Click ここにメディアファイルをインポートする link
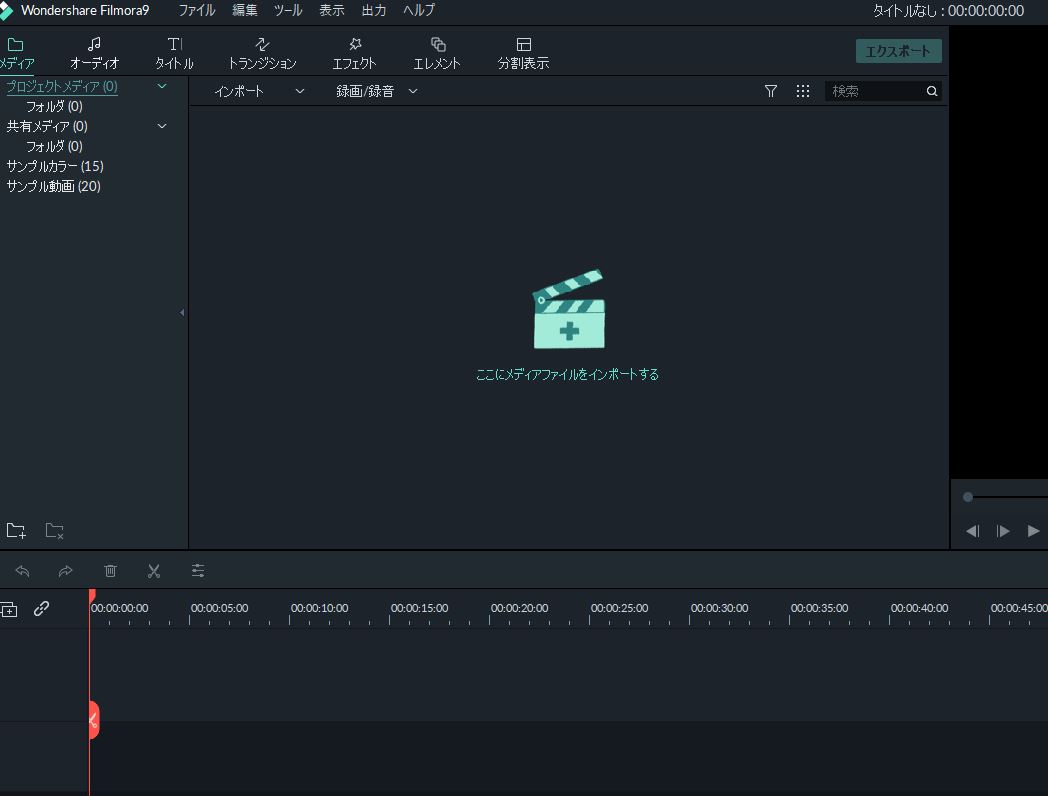1048x796 pixels. pyautogui.click(x=567, y=374)
